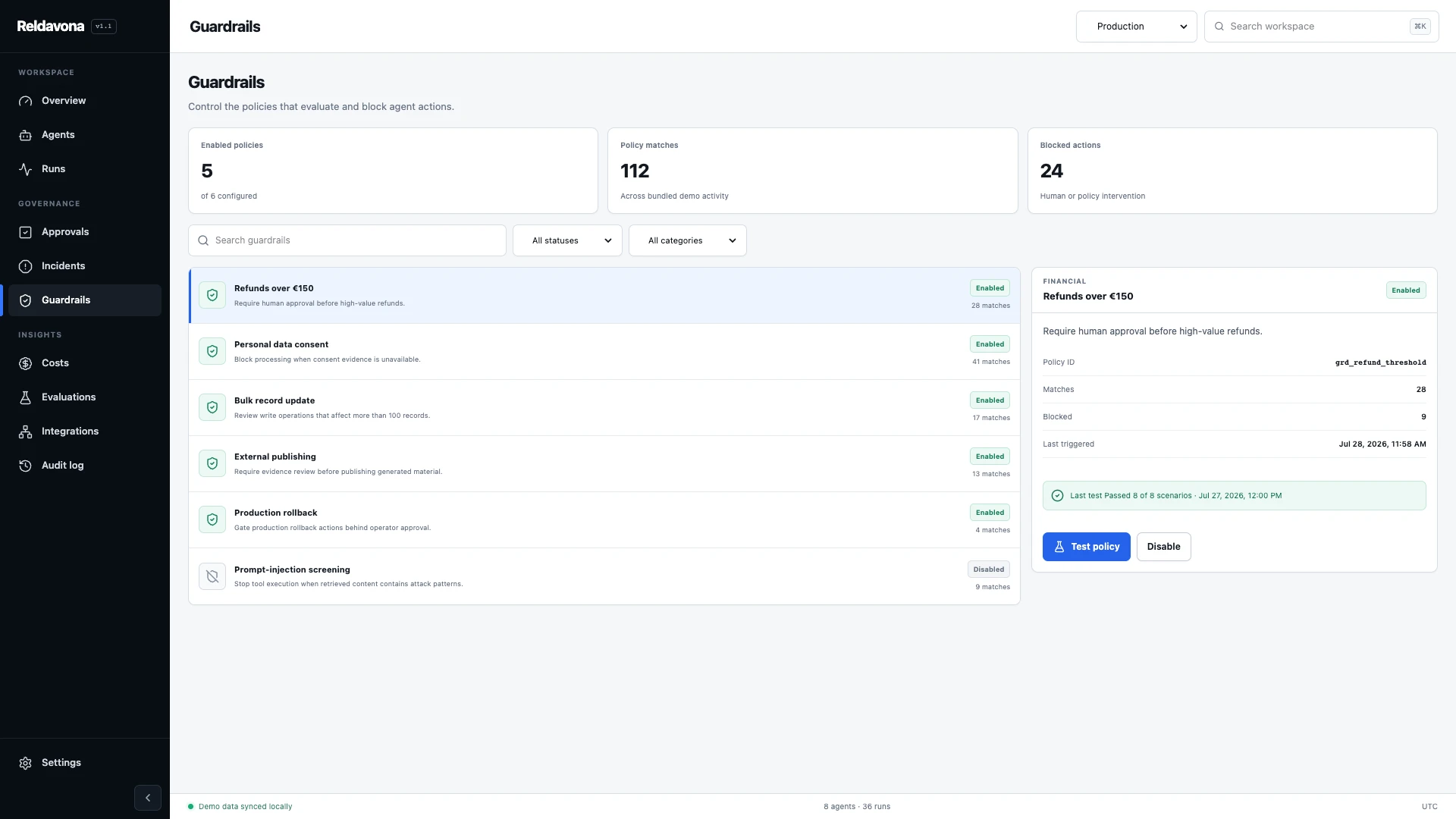
Task: Click the grd_refund_threshold policy ID
Action: (x=1380, y=362)
